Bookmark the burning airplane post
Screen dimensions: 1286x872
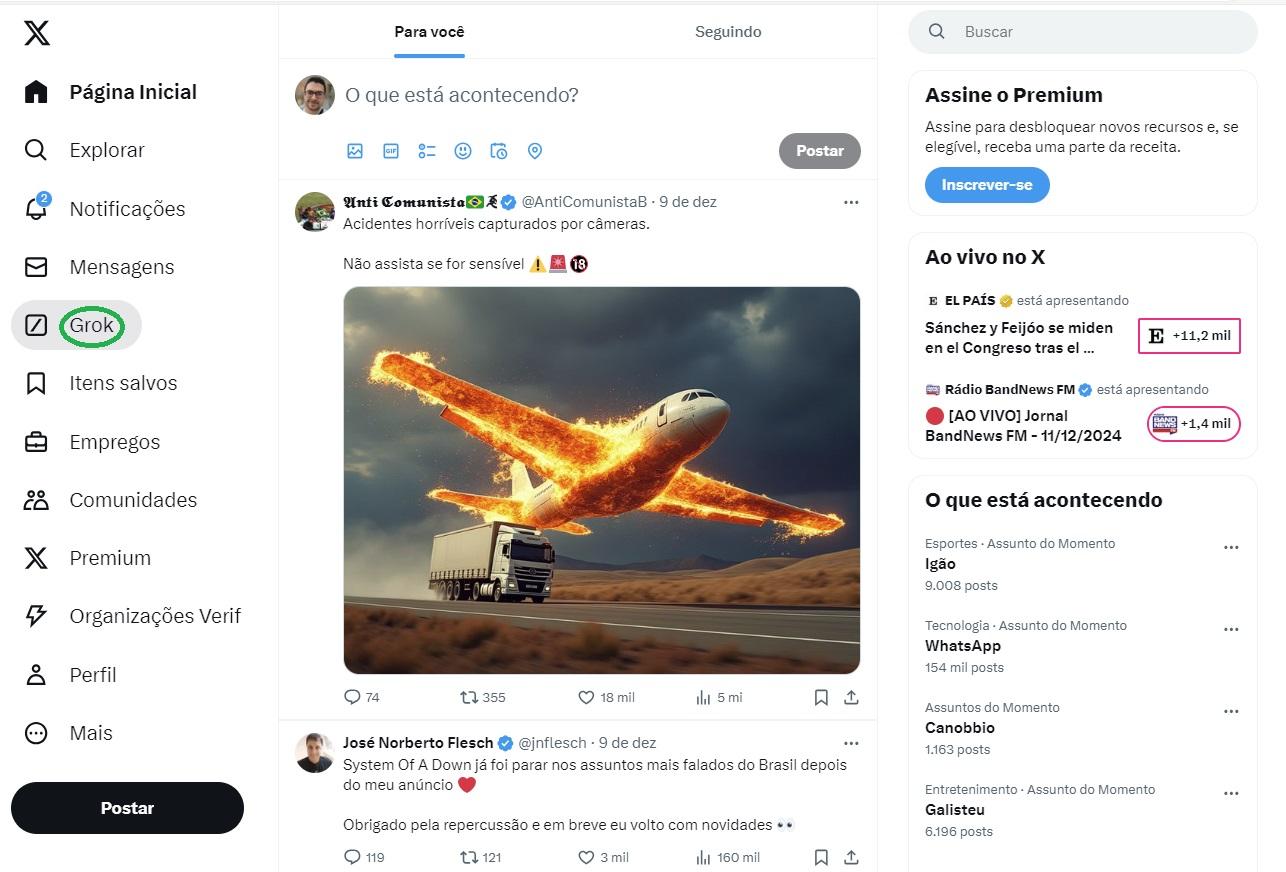821,697
